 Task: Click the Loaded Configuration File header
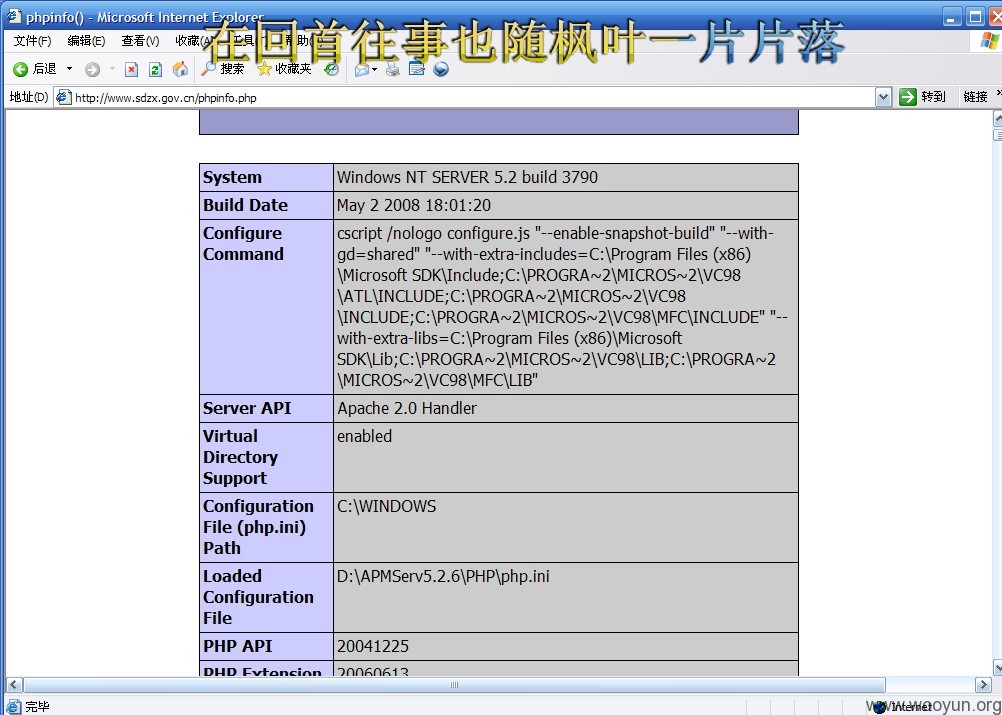coord(266,597)
